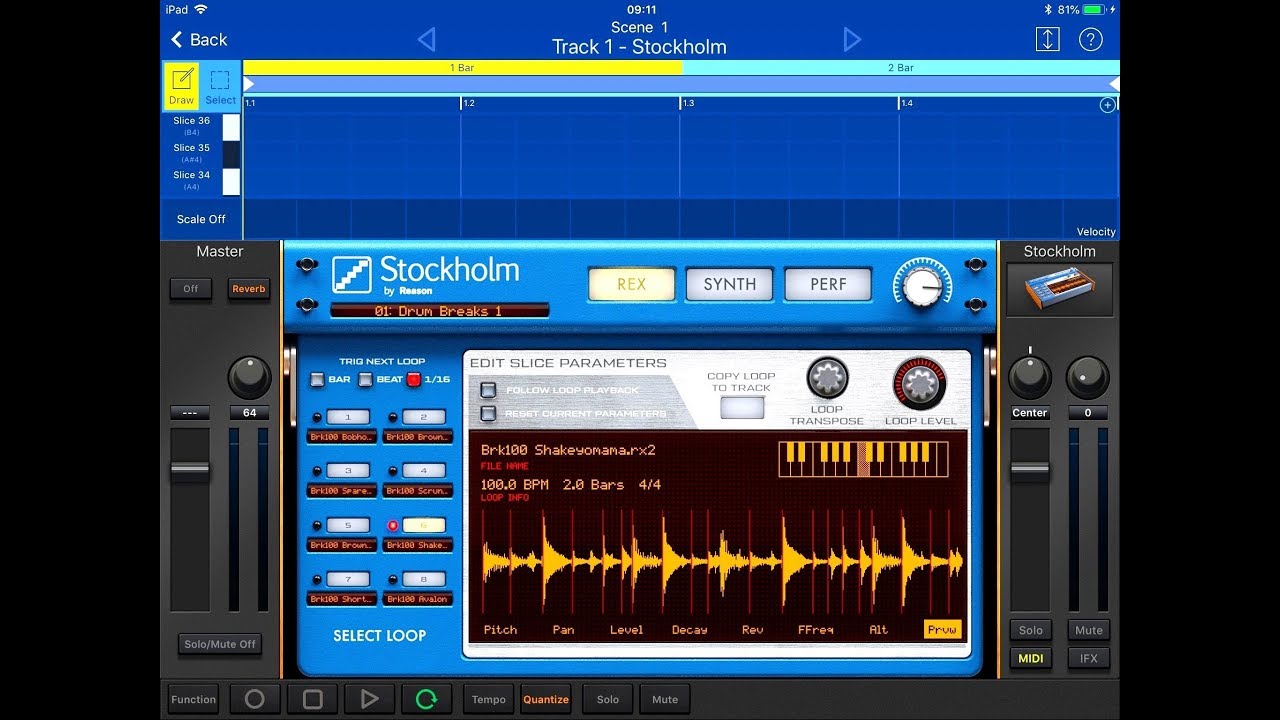Viewport: 1280px width, 720px height.
Task: Toggle the Master Reverb button
Action: 249,289
